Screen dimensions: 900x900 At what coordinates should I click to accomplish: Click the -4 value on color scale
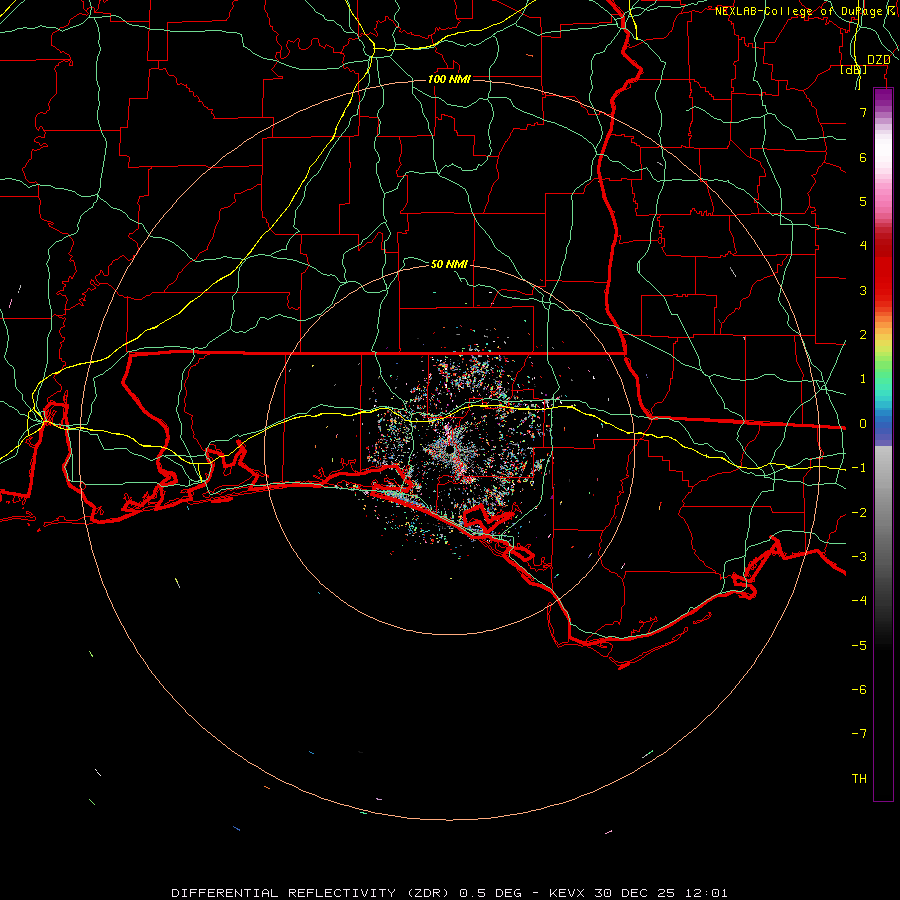(x=859, y=601)
